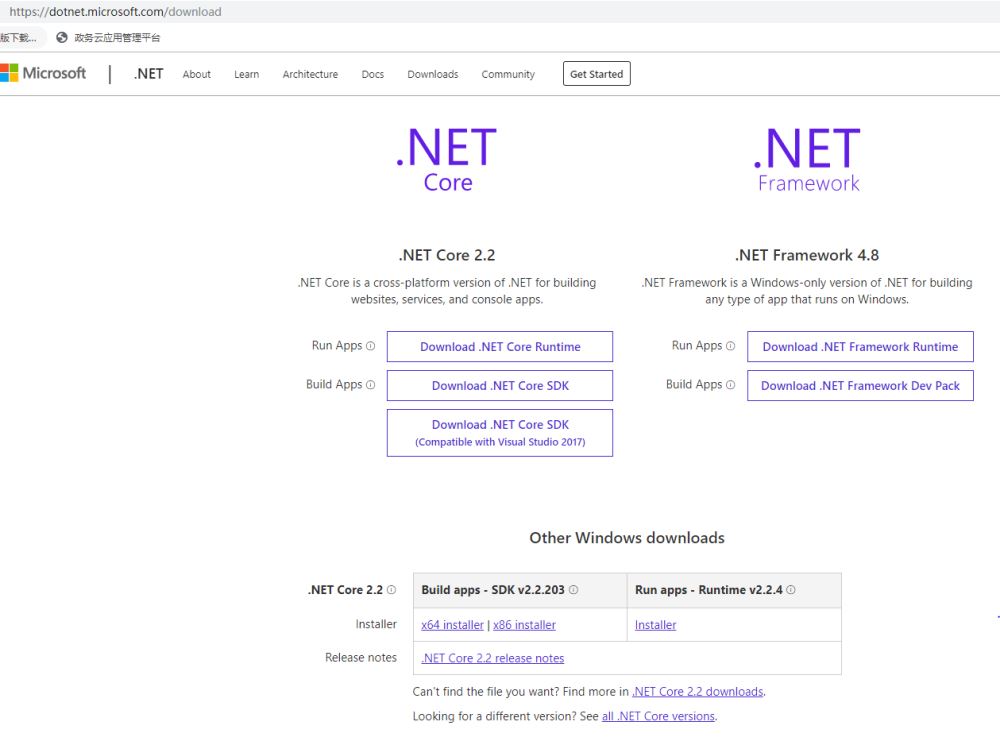Viewport: 1000px width, 737px height.
Task: Open the Downloads nav item
Action: pos(432,74)
